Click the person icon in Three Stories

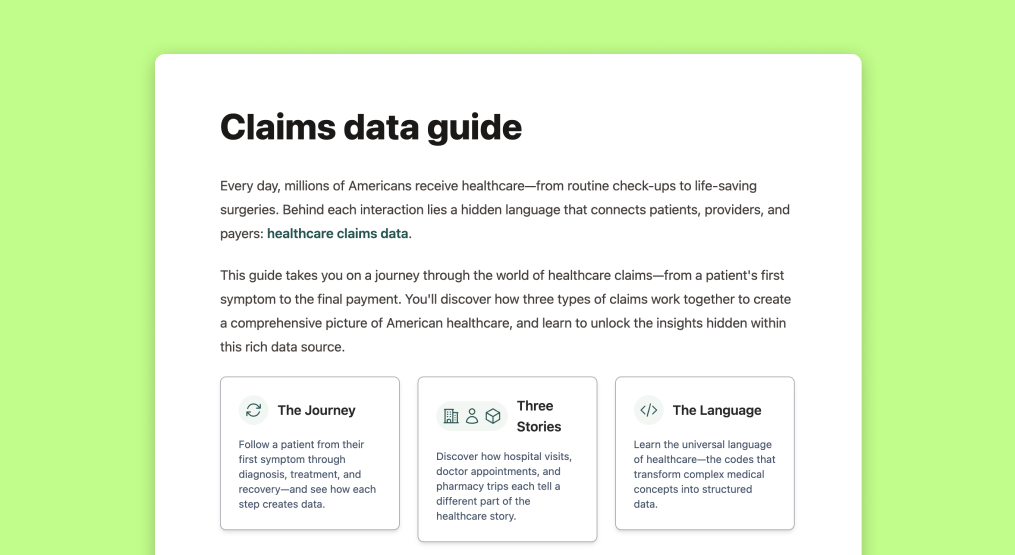pyautogui.click(x=472, y=416)
